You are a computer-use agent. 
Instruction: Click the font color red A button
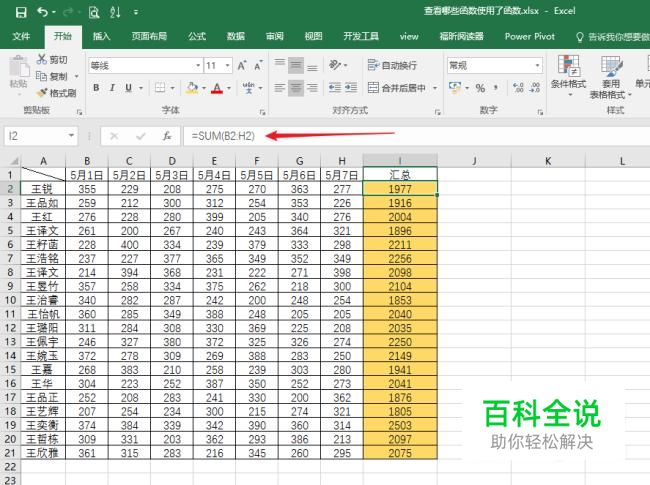click(x=217, y=88)
